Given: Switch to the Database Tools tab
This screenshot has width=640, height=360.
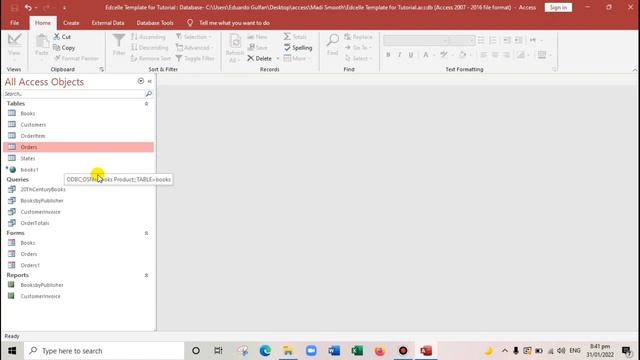Looking at the screenshot, I should [155, 23].
